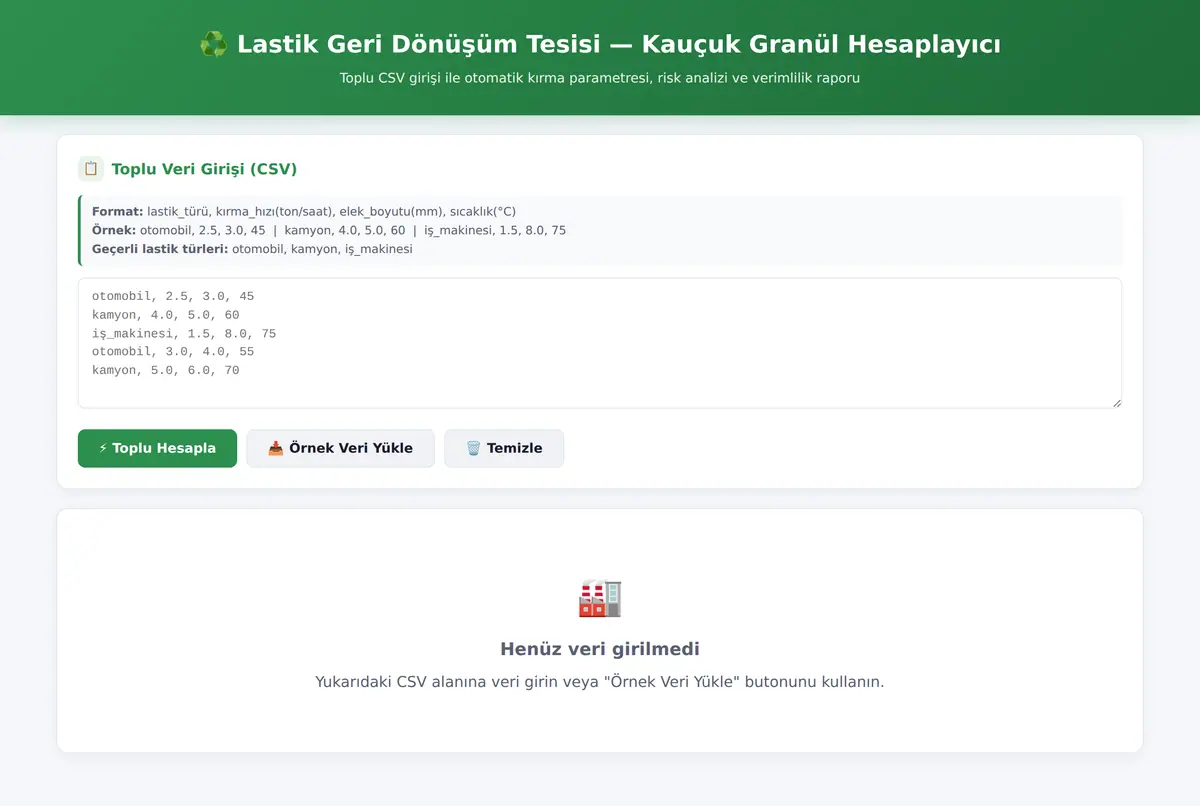Click the 'Format:' description line

tap(304, 212)
